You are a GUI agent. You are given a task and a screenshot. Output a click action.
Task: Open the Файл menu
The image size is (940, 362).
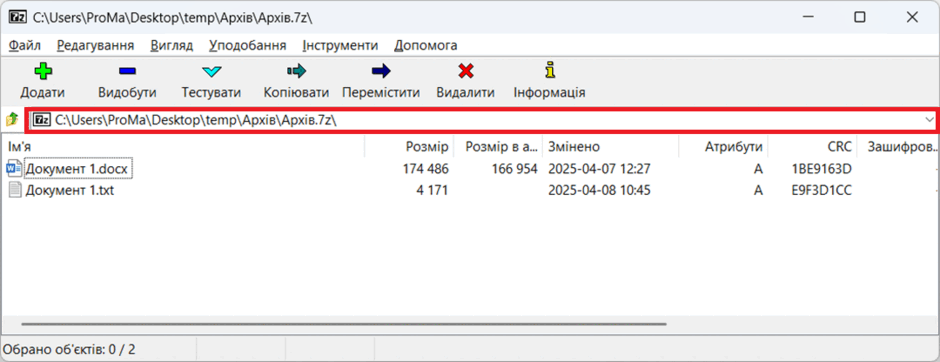[x=25, y=46]
